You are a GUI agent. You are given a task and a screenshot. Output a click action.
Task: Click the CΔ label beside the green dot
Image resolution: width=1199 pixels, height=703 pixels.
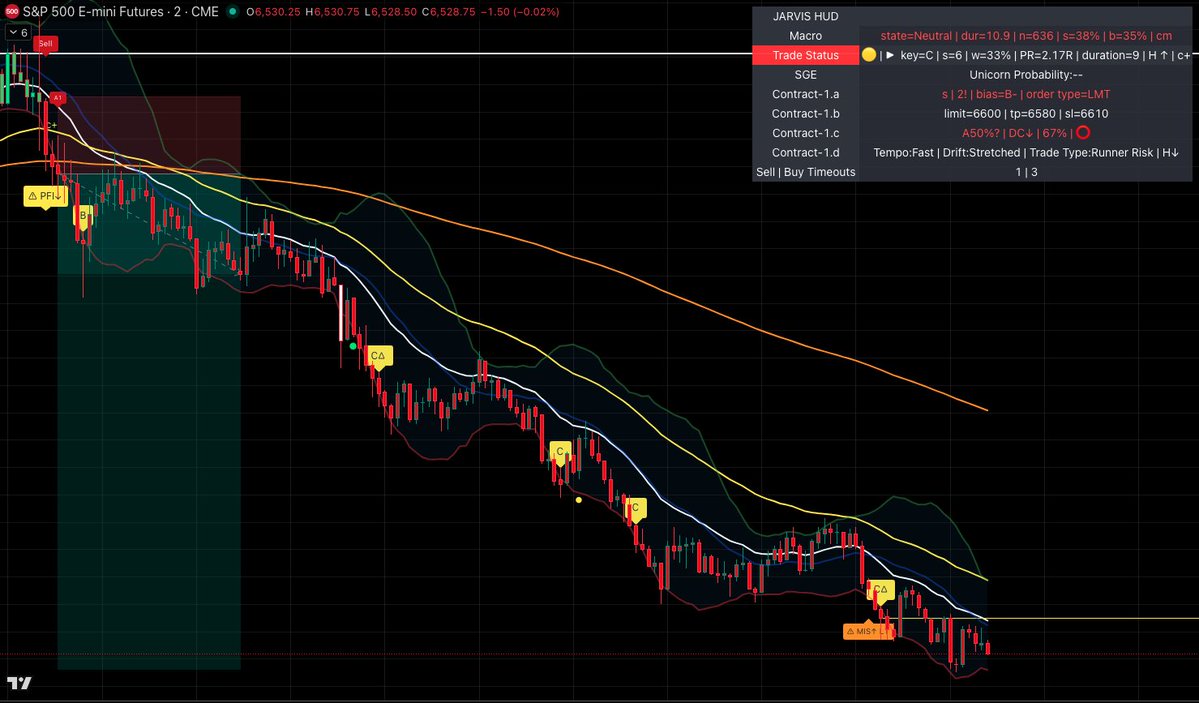click(x=378, y=356)
